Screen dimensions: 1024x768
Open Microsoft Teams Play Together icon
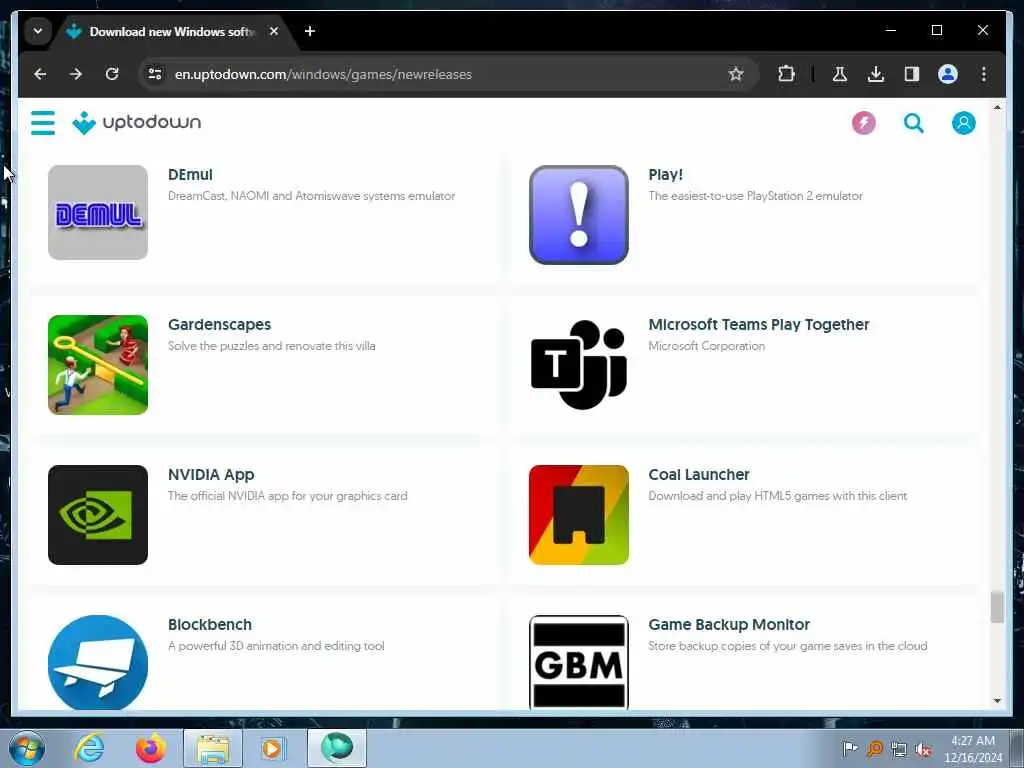tap(579, 364)
